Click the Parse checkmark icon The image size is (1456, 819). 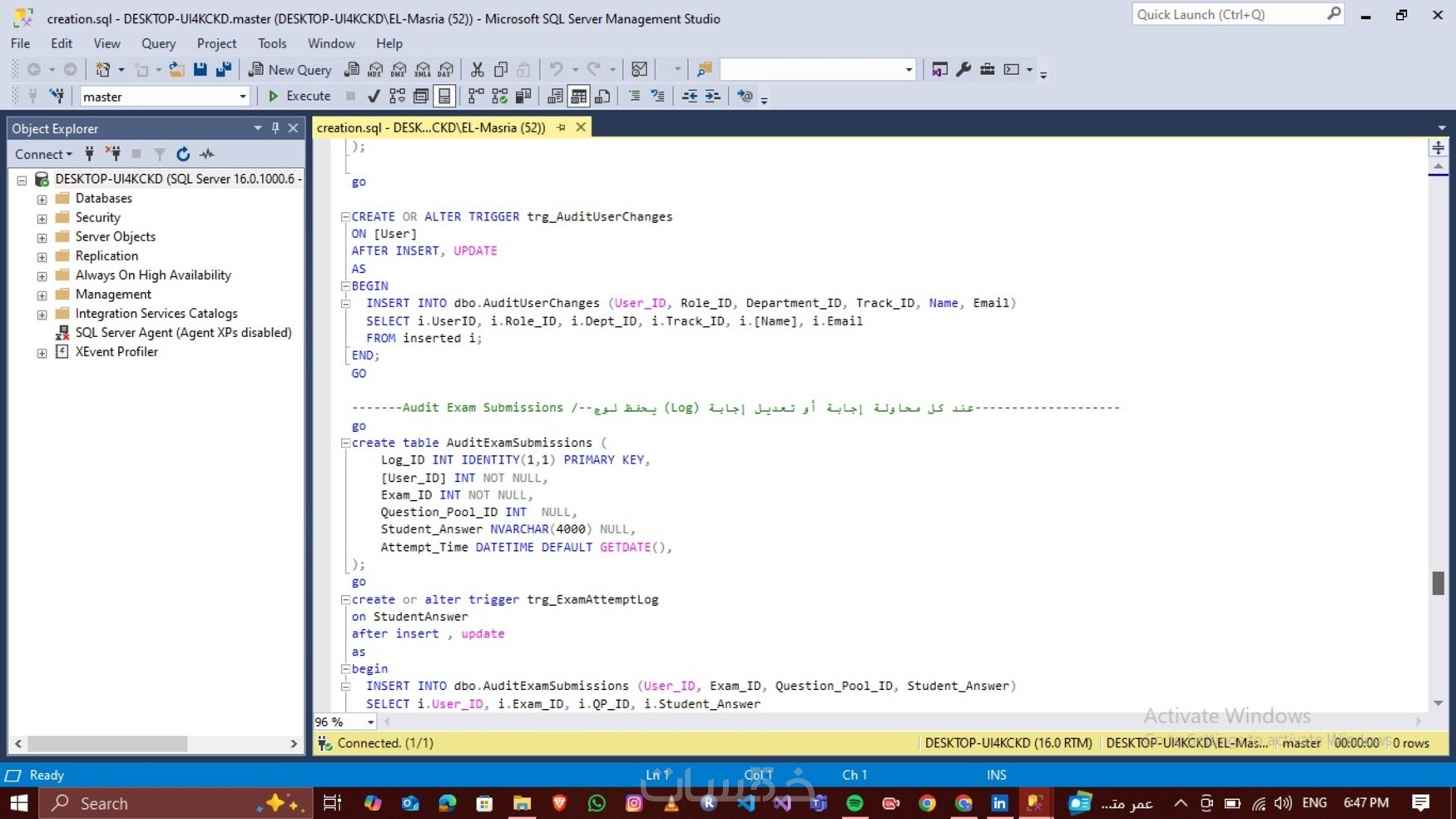point(374,97)
